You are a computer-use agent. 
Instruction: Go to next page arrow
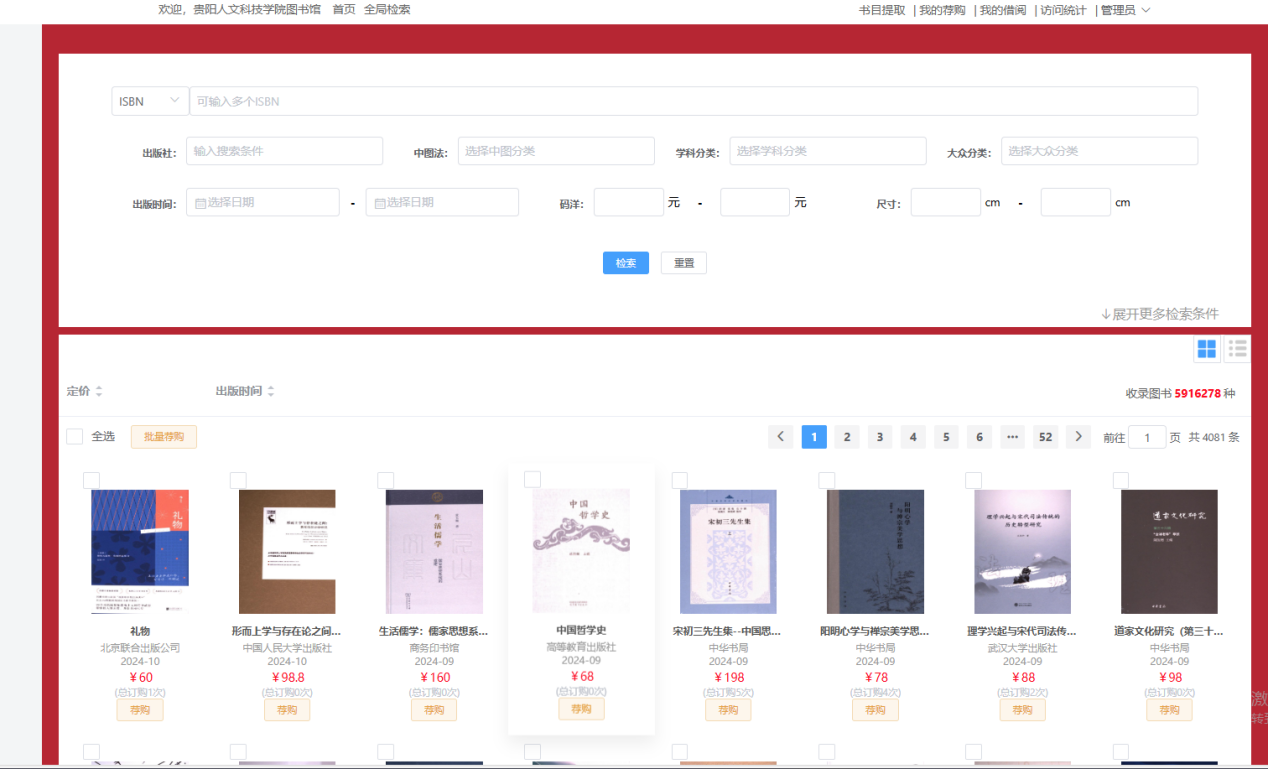click(x=1077, y=437)
